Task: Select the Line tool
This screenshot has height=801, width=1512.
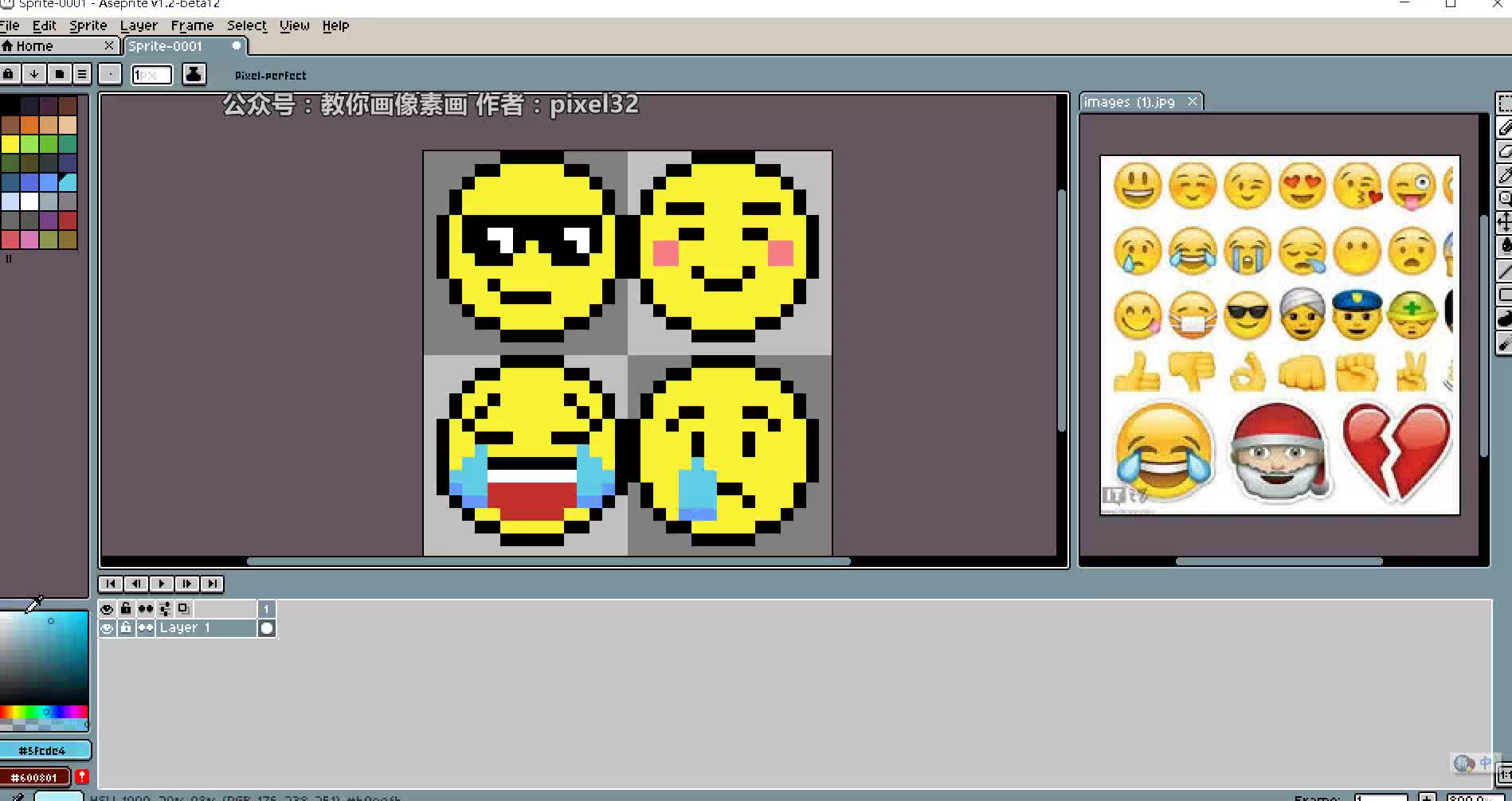Action: click(1504, 272)
